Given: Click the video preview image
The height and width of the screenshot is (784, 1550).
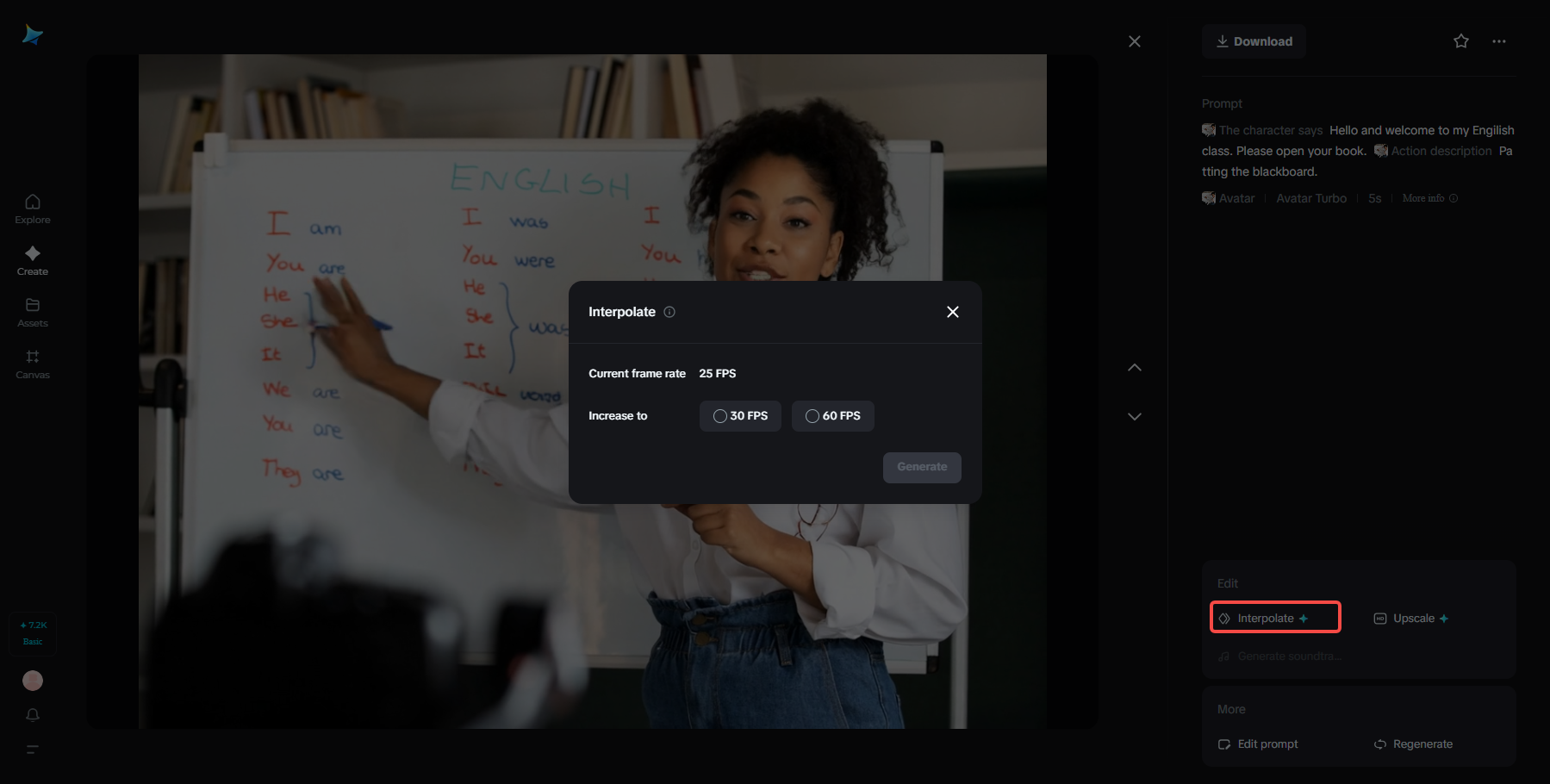Looking at the screenshot, I should pyautogui.click(x=593, y=392).
